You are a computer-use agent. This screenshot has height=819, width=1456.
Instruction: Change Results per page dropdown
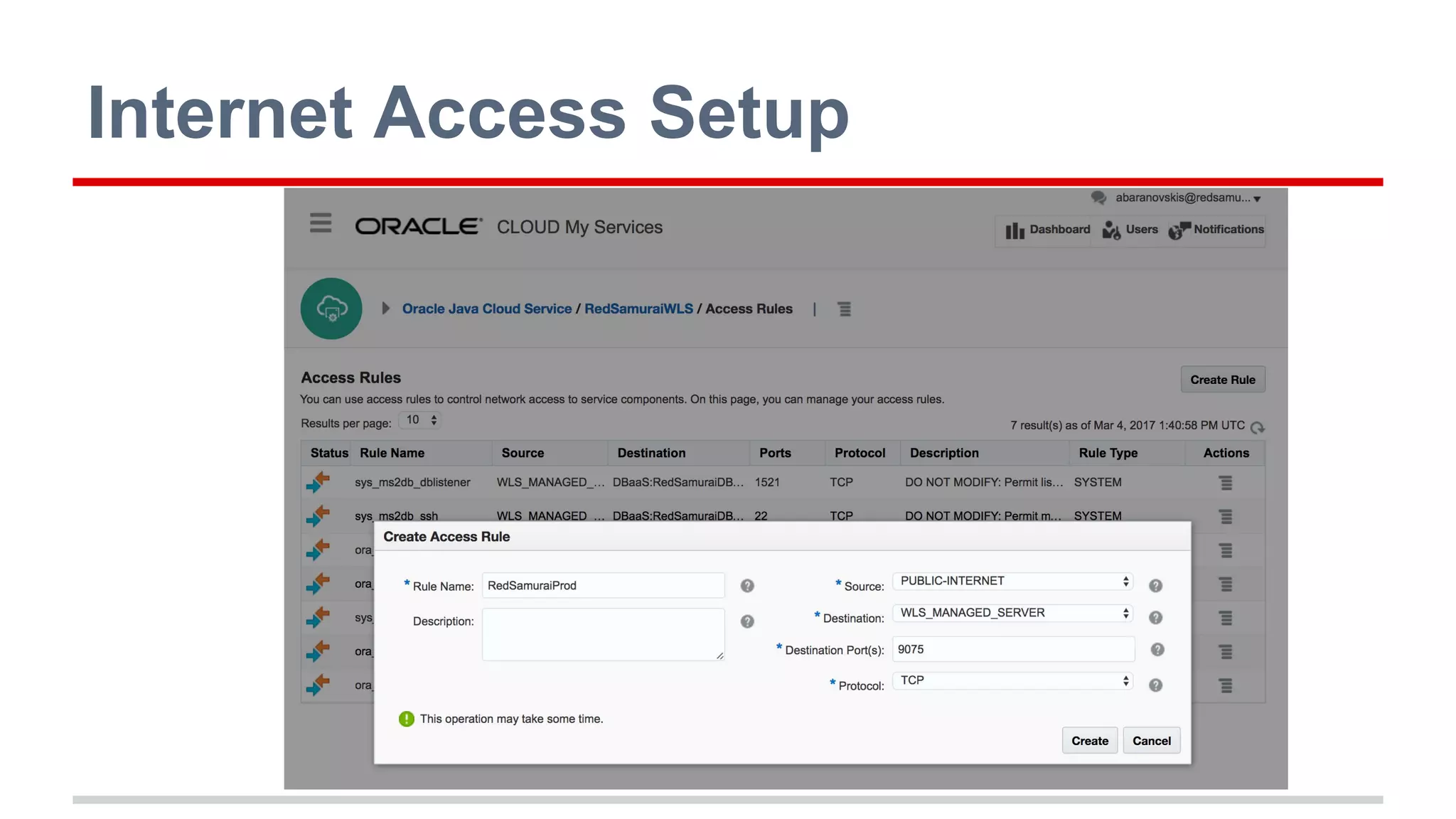(x=420, y=420)
